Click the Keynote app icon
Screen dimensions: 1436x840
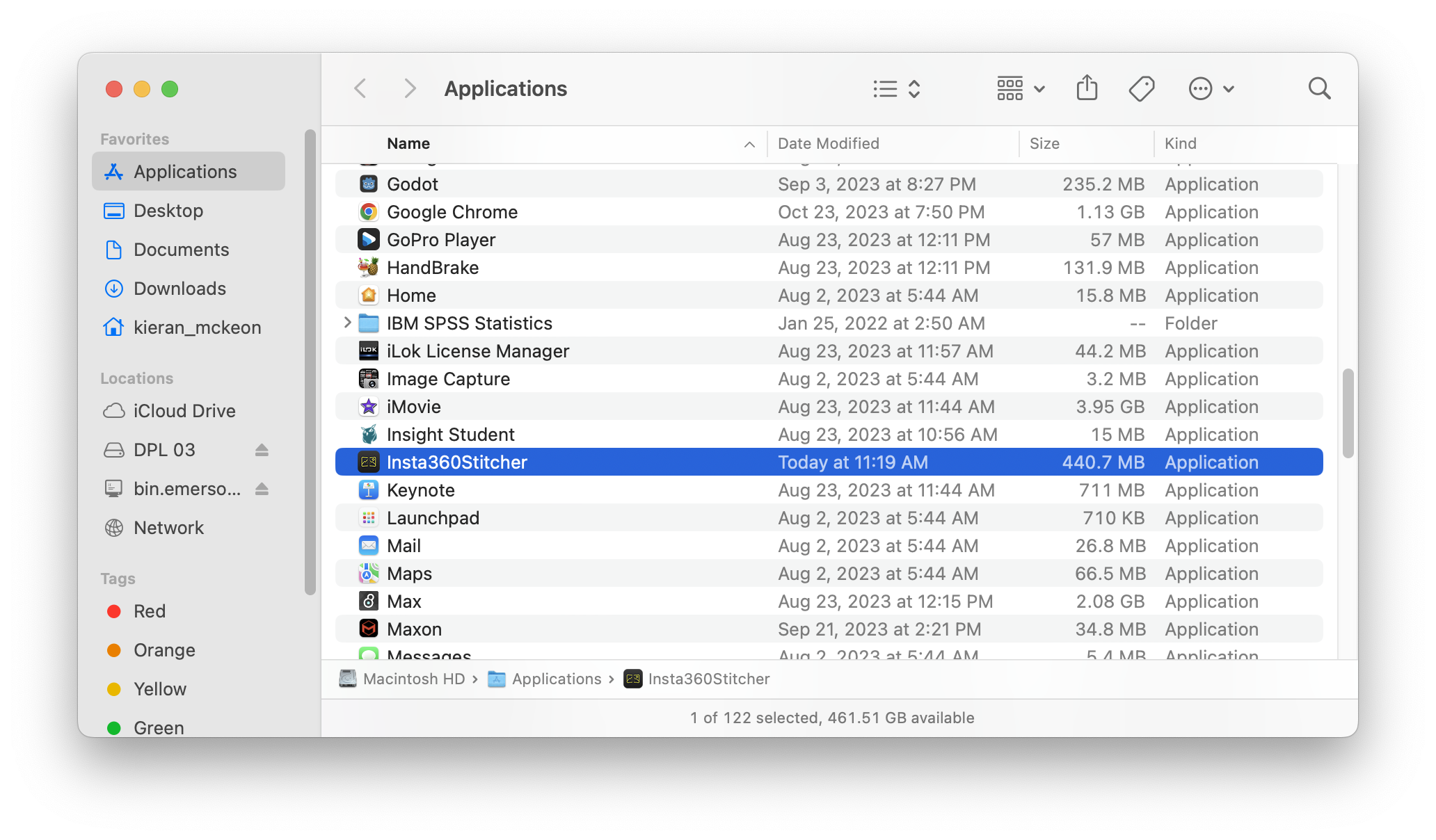coord(368,490)
